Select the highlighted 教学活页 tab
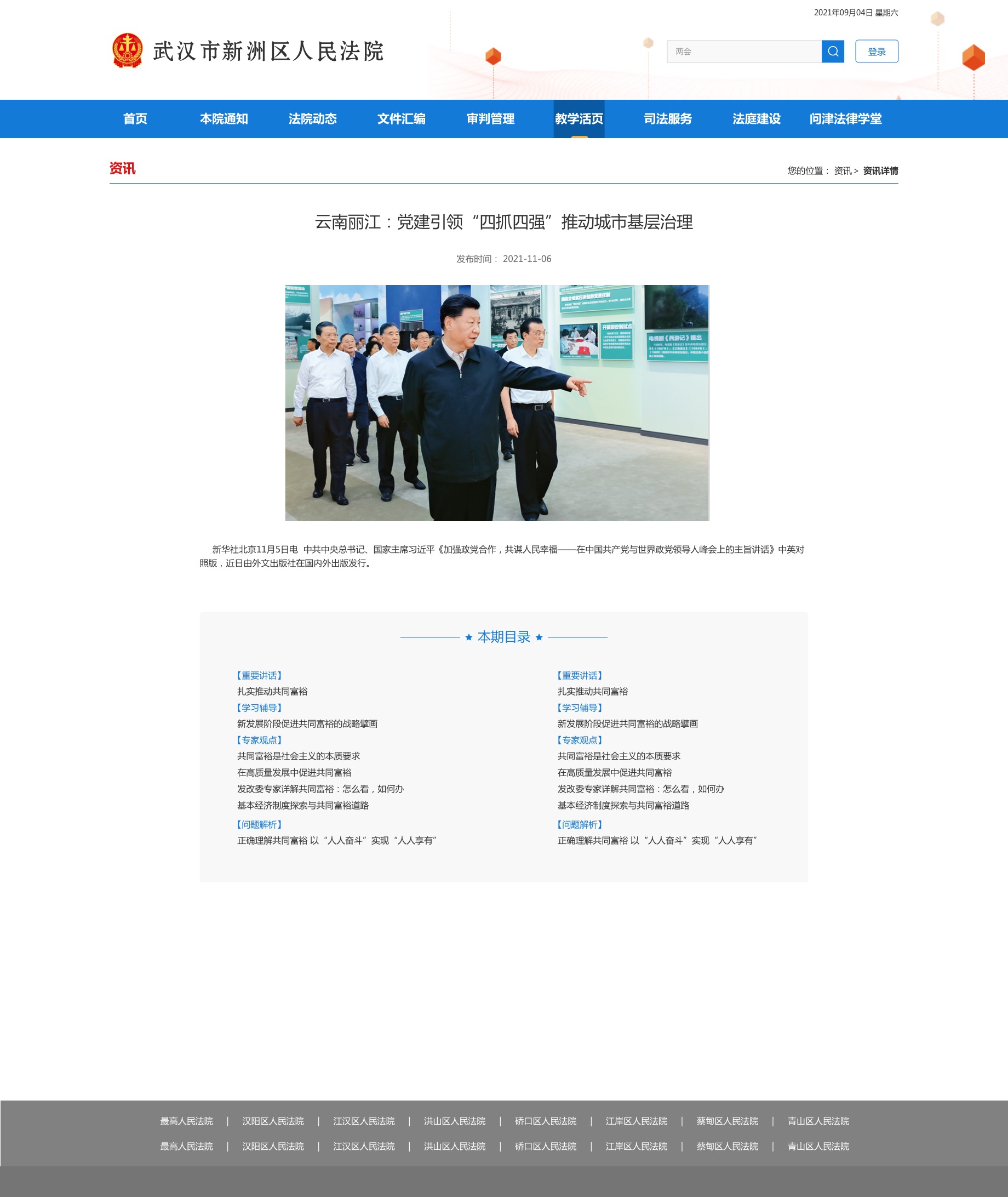 click(579, 119)
